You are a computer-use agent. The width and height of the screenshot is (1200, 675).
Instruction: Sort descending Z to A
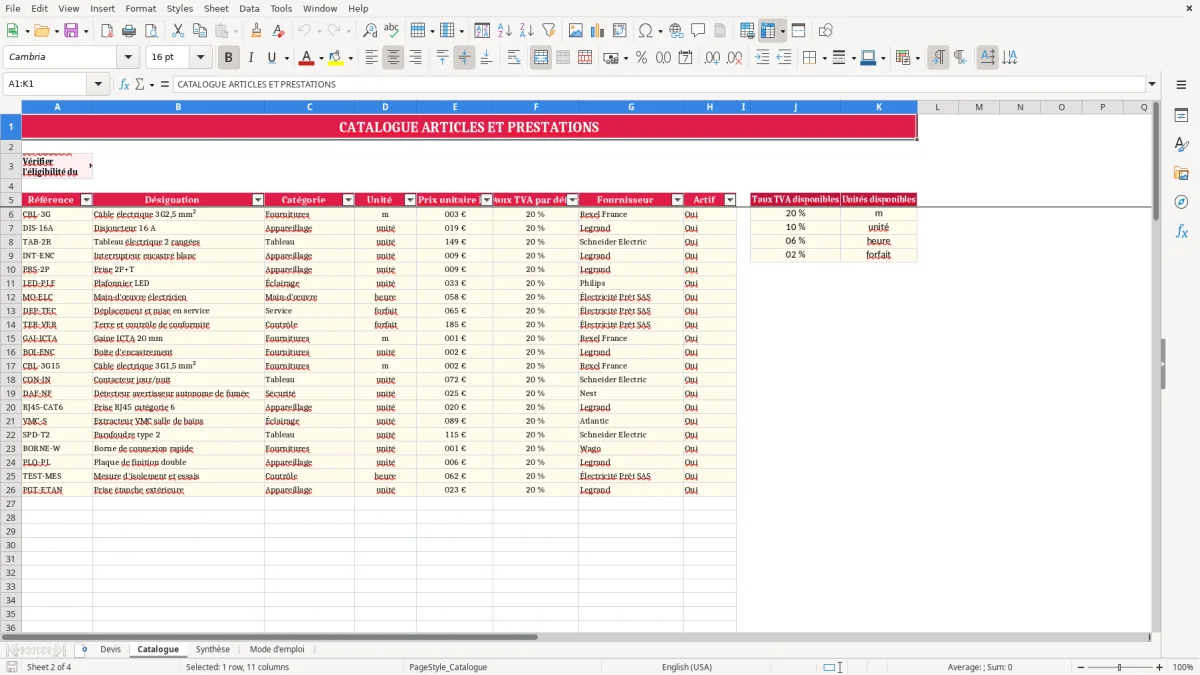click(x=527, y=31)
